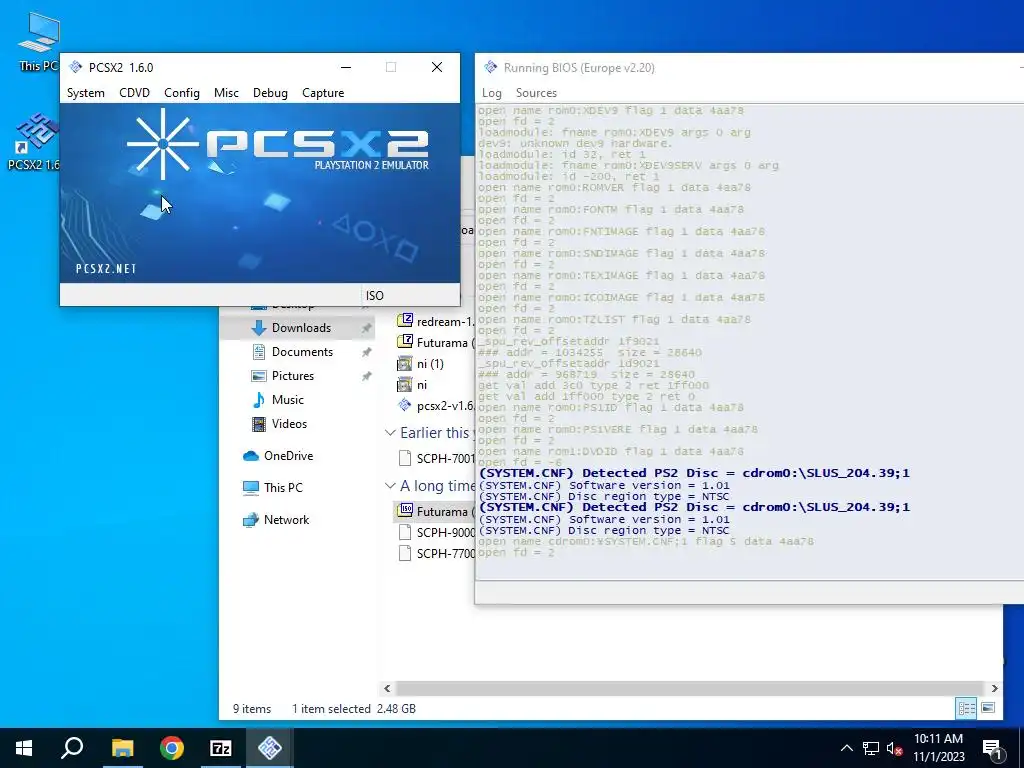The height and width of the screenshot is (768, 1024).
Task: Select the Futurama ISO file
Action: coord(434,511)
